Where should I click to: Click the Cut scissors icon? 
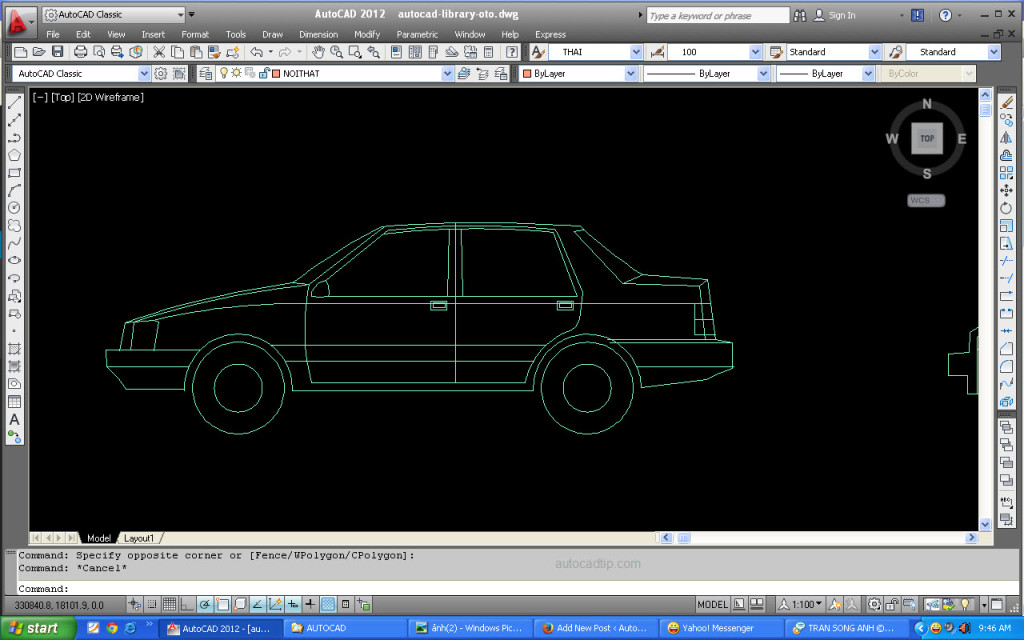[x=158, y=52]
